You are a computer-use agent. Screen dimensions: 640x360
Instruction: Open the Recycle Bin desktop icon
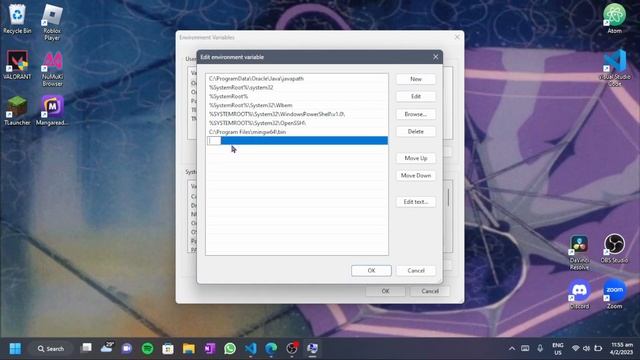17,19
